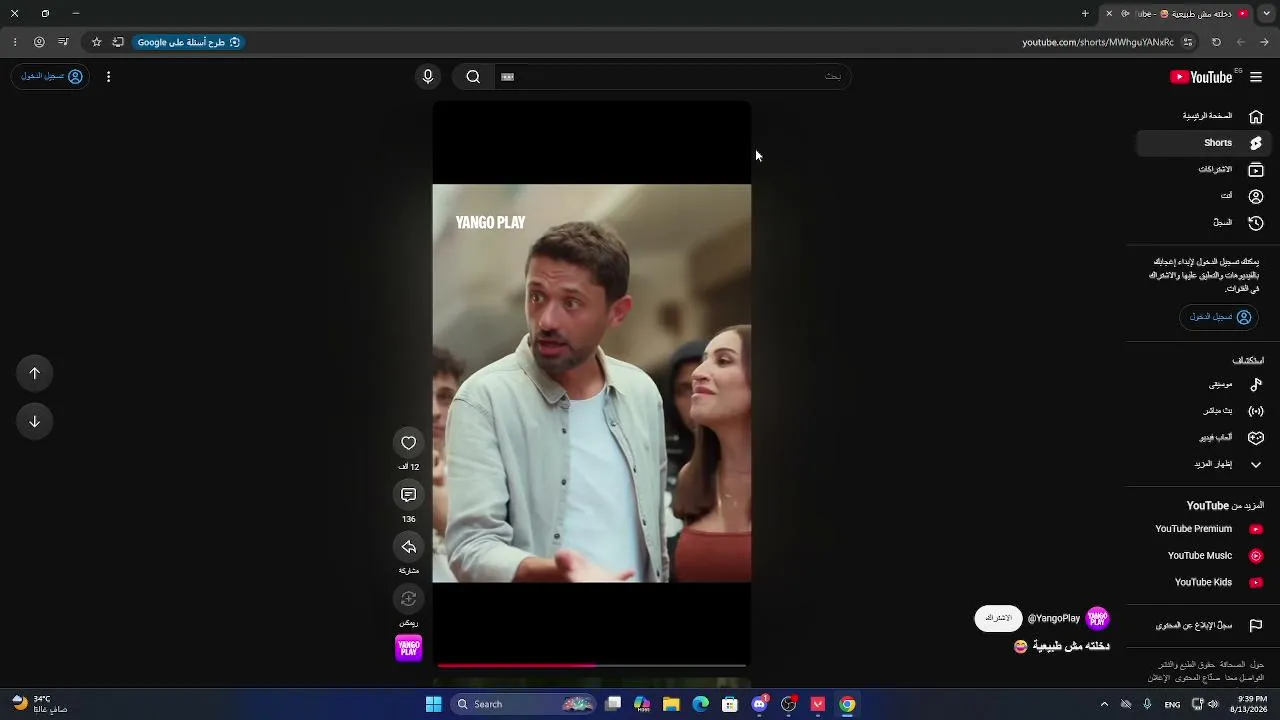Click the browser Forward arrow

(x=1241, y=42)
